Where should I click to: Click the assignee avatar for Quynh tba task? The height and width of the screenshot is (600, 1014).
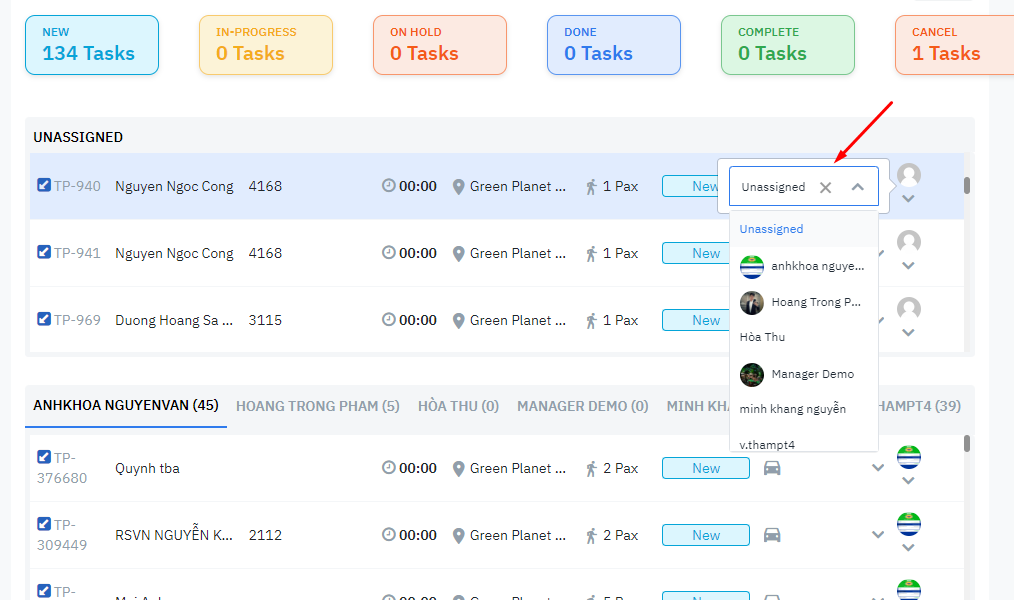tap(908, 457)
